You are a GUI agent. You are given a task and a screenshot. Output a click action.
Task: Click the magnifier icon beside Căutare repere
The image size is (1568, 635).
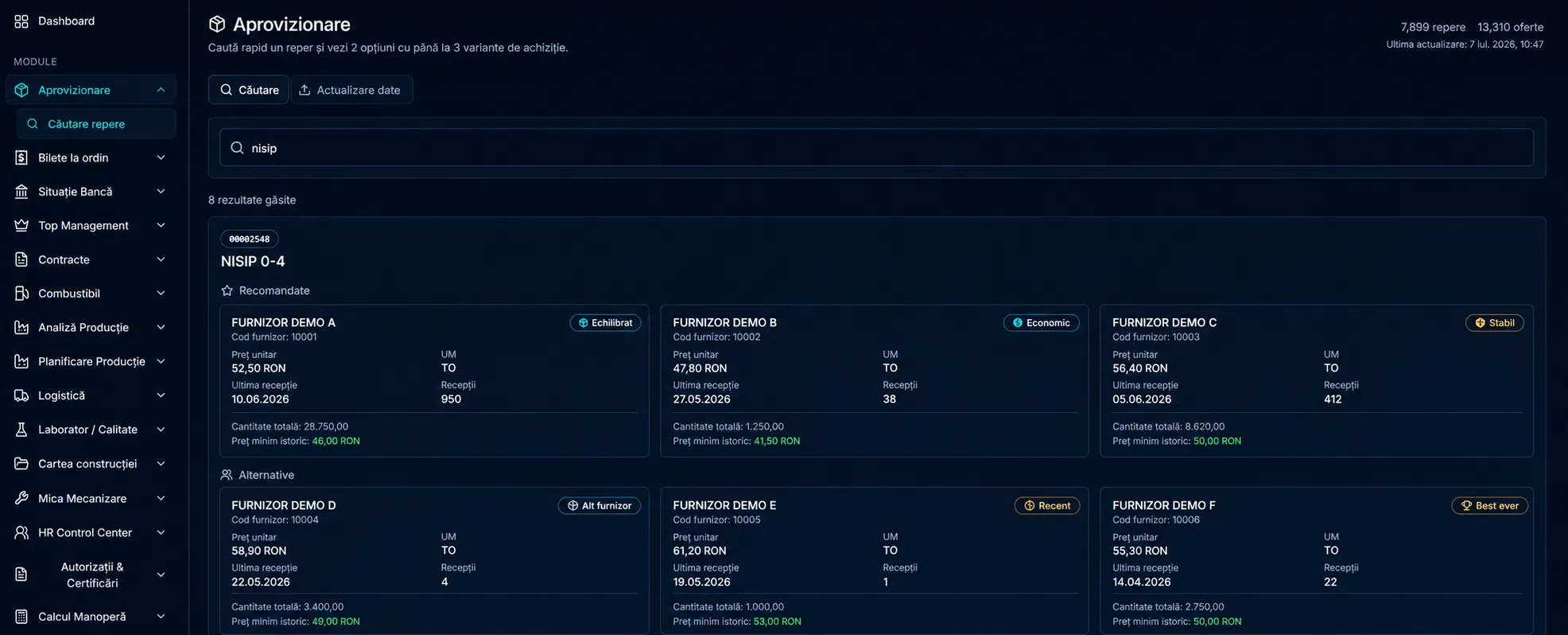coord(33,124)
